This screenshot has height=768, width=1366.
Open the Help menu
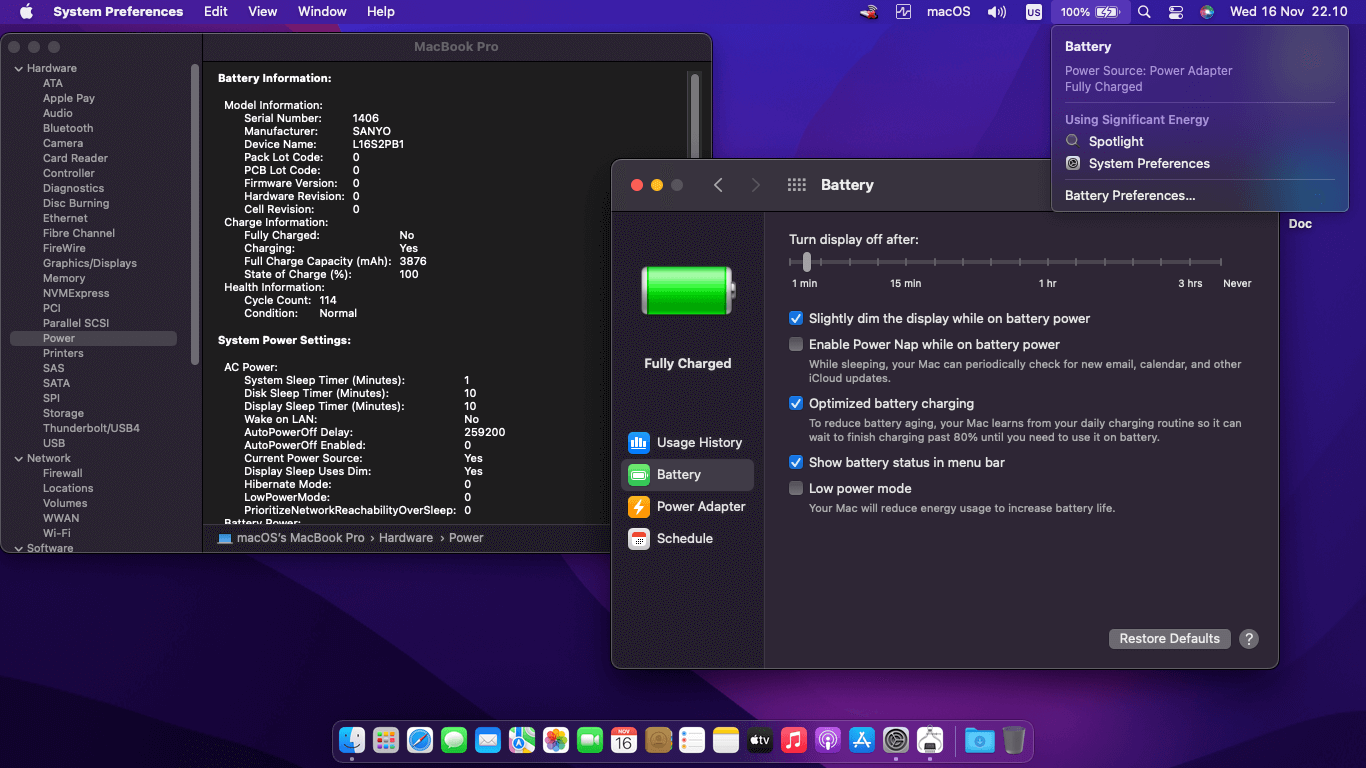click(381, 12)
